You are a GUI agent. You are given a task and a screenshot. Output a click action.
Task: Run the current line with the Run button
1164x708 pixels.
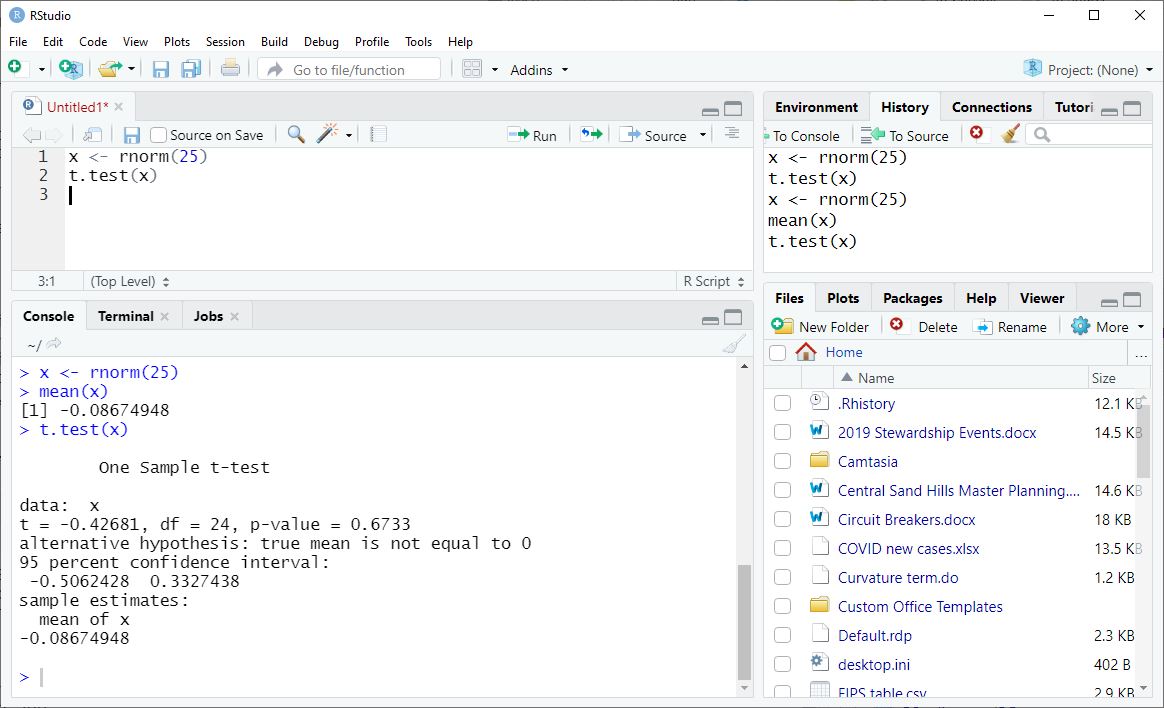pos(533,134)
